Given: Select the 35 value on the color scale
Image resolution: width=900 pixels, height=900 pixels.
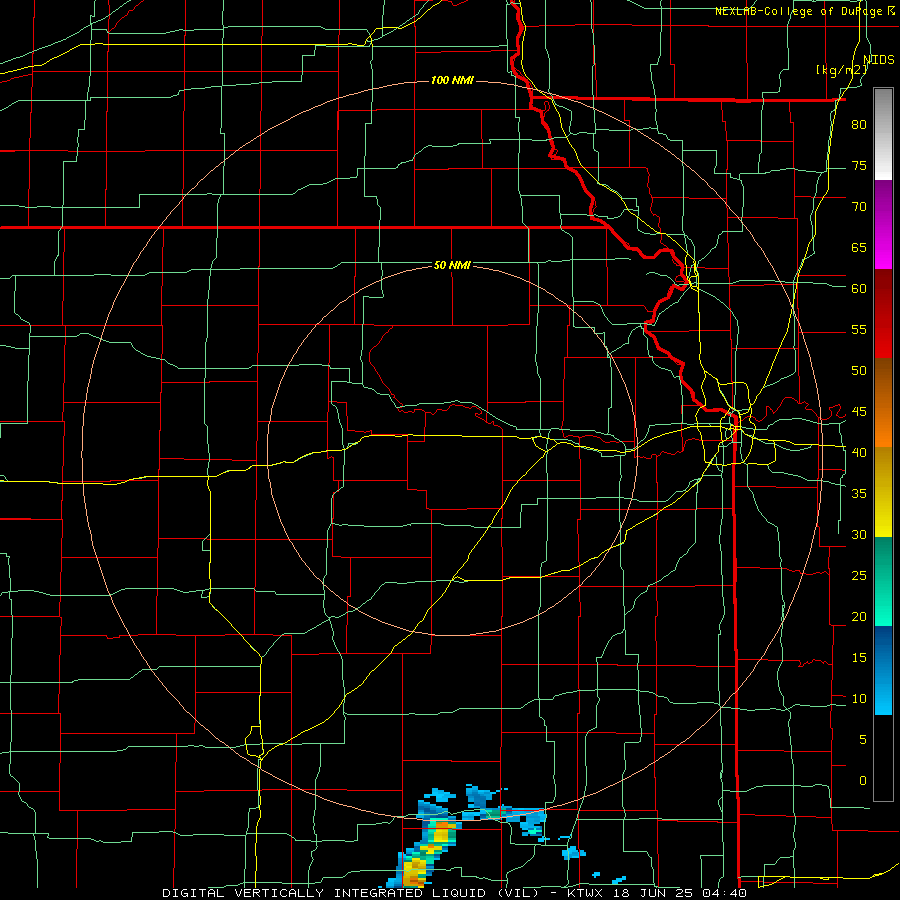Looking at the screenshot, I should [x=859, y=494].
